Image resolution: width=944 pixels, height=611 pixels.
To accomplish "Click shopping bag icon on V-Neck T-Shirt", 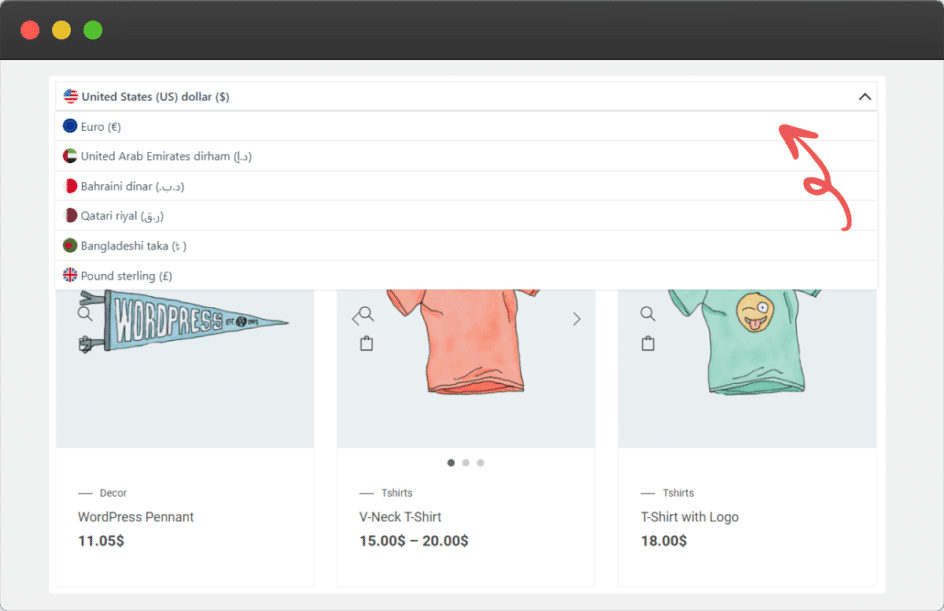I will pos(367,344).
